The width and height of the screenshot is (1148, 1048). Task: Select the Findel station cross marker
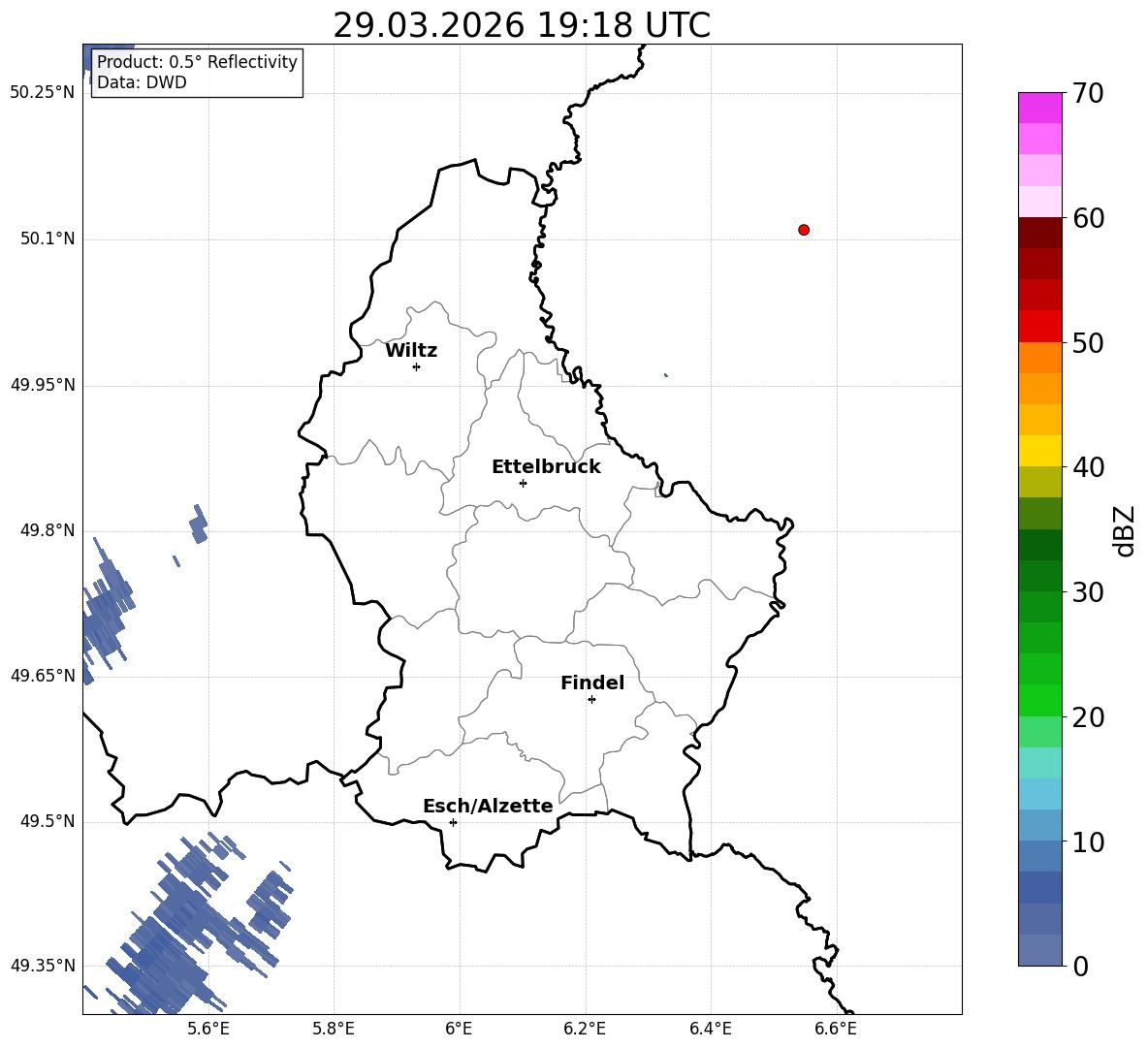coord(591,700)
